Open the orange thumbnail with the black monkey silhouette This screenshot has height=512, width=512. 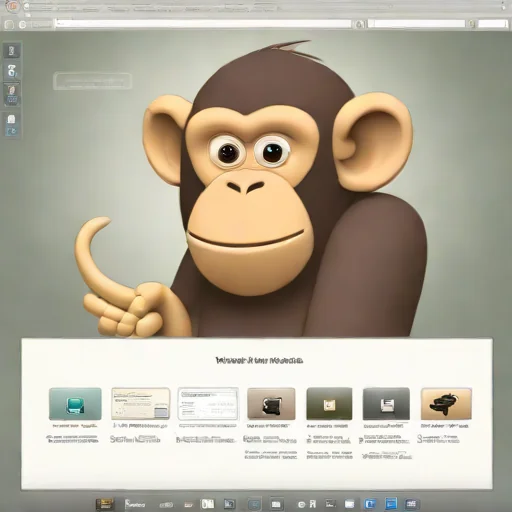(446, 404)
